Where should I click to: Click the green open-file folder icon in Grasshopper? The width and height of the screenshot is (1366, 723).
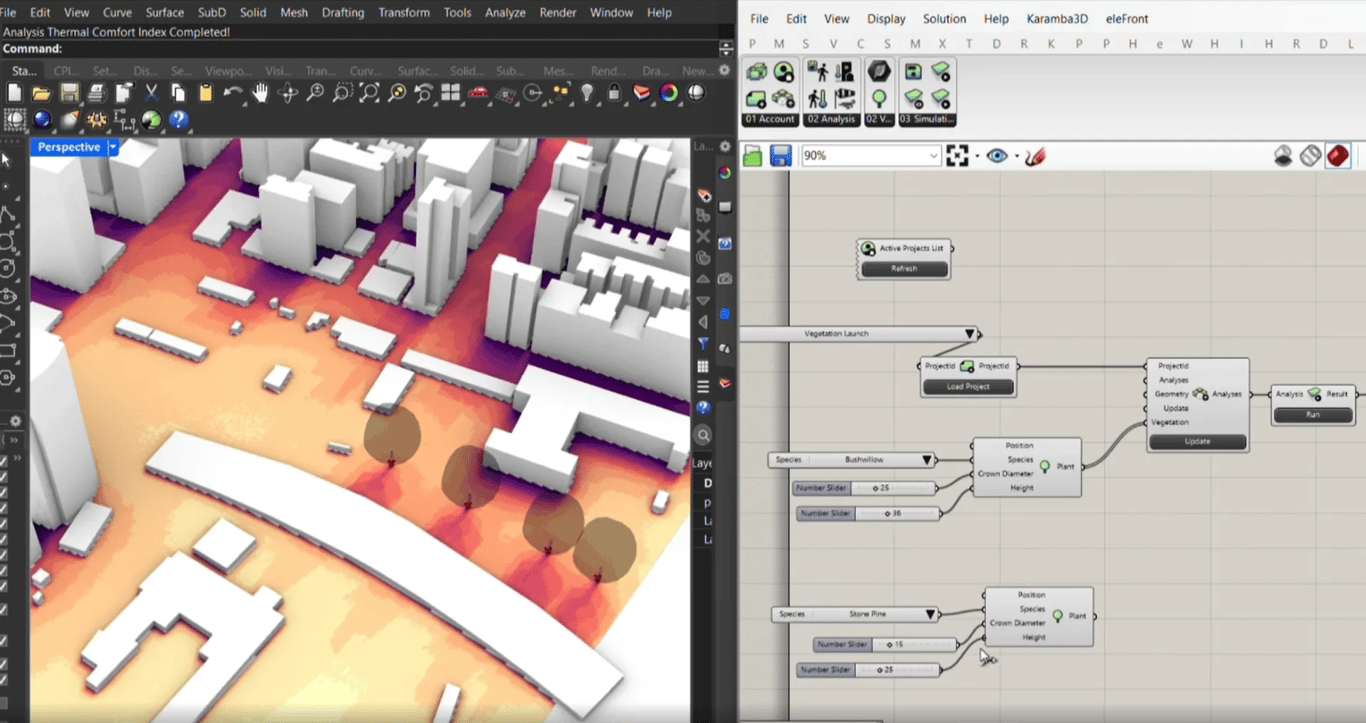coord(753,156)
